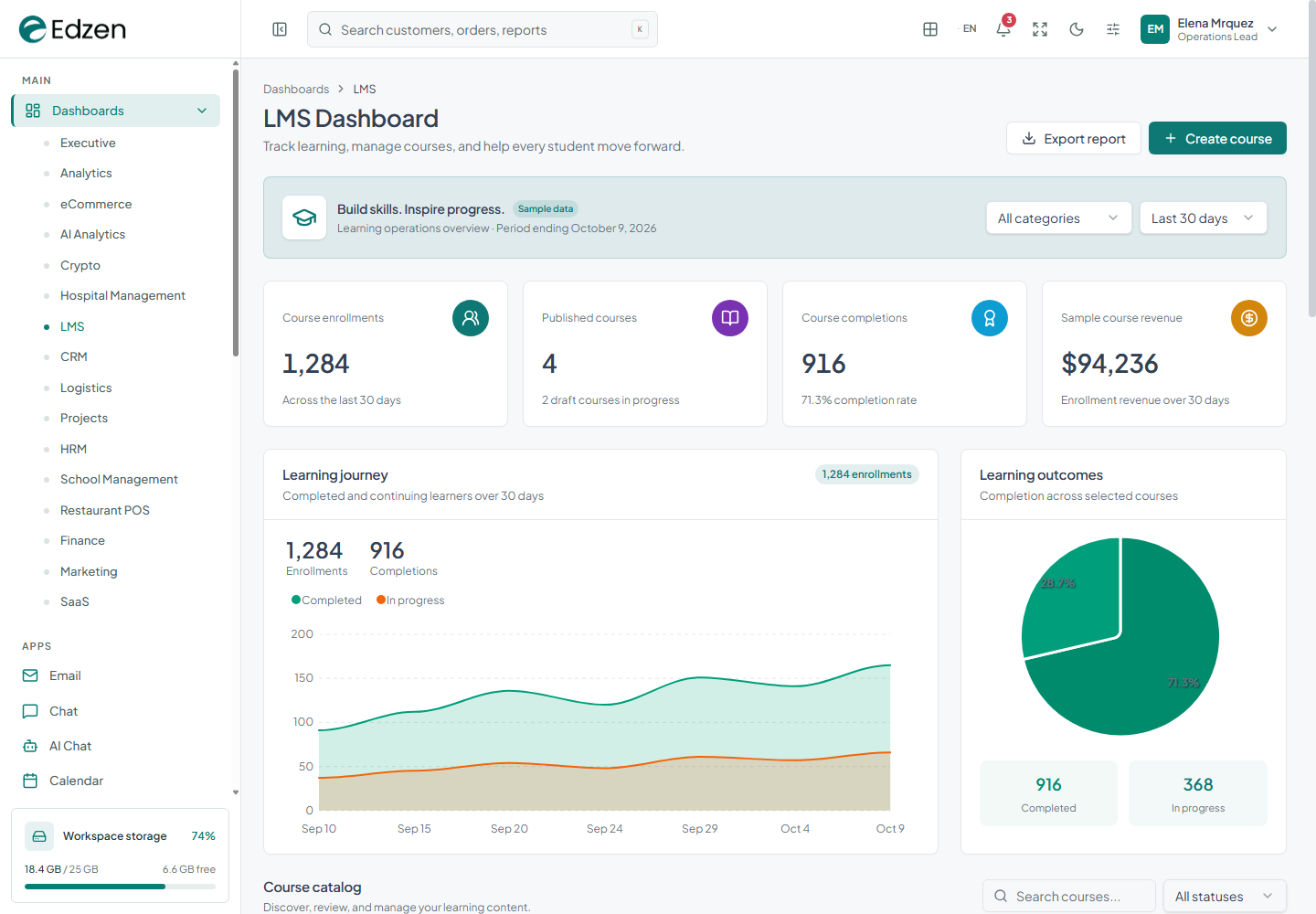Open Hospital Management dashboard

122,295
